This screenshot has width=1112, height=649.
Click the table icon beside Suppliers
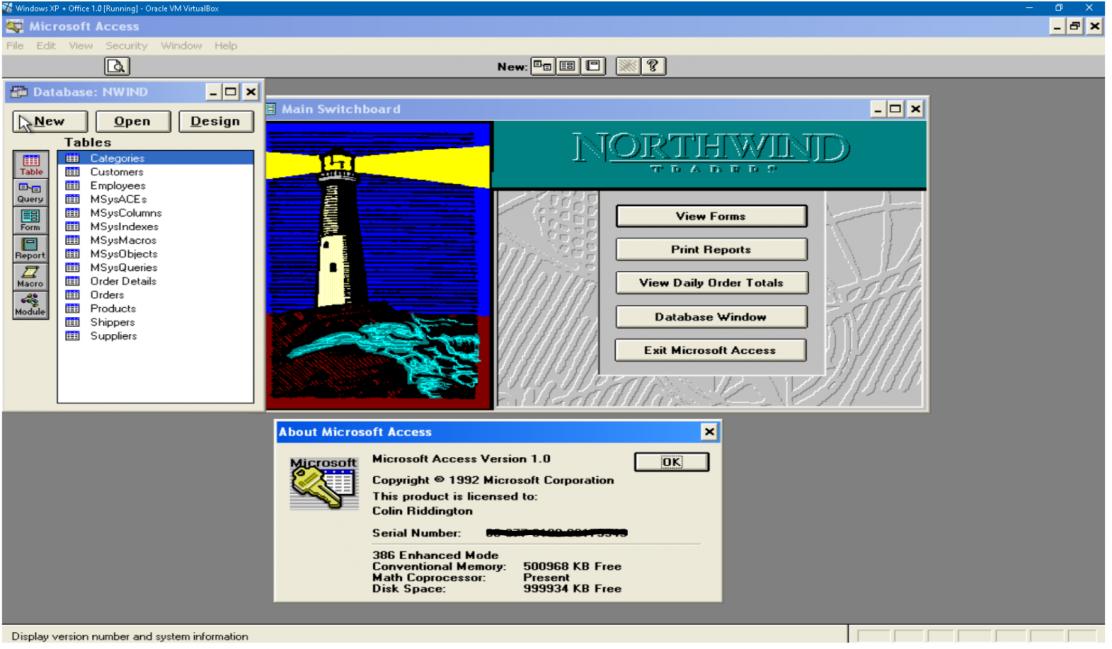(72, 335)
